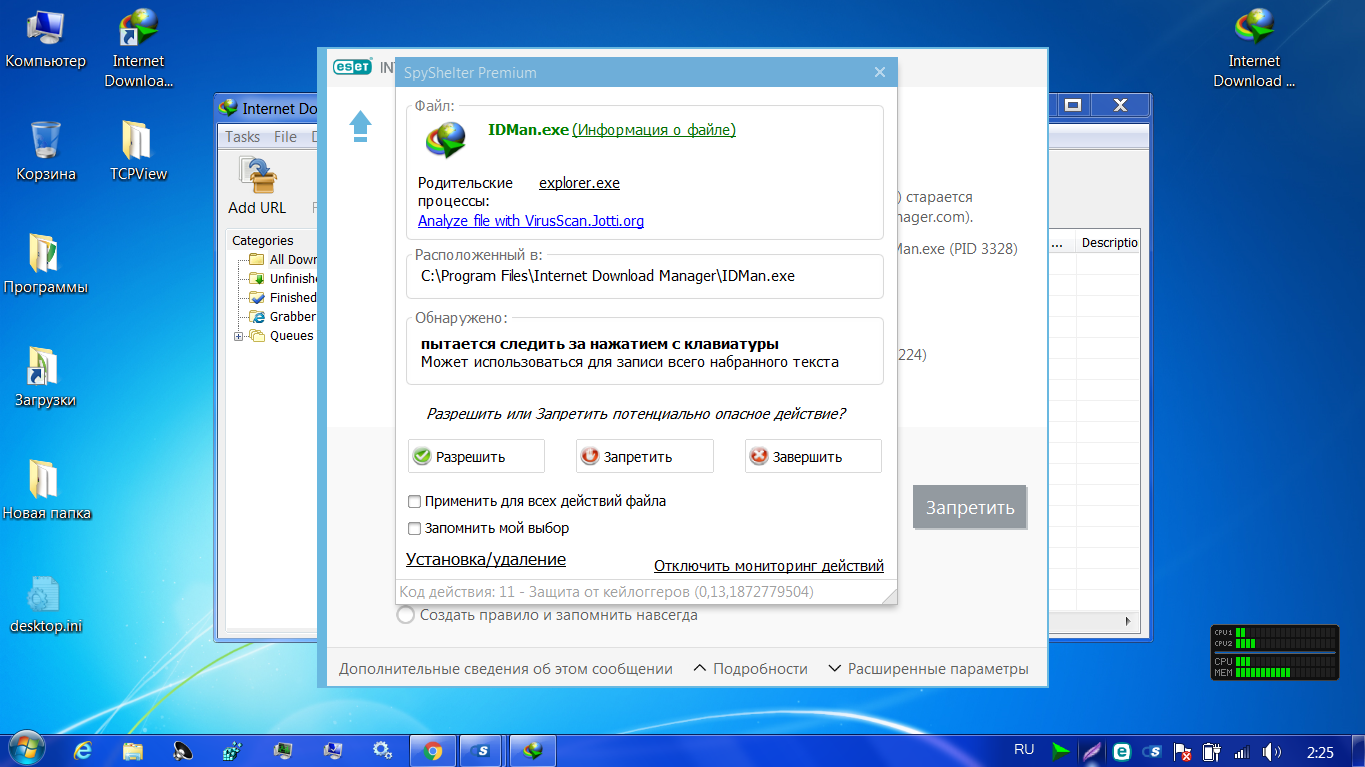Switch to Internet Download Manager taskbar button
Screen dimensions: 1365x767
(534, 750)
